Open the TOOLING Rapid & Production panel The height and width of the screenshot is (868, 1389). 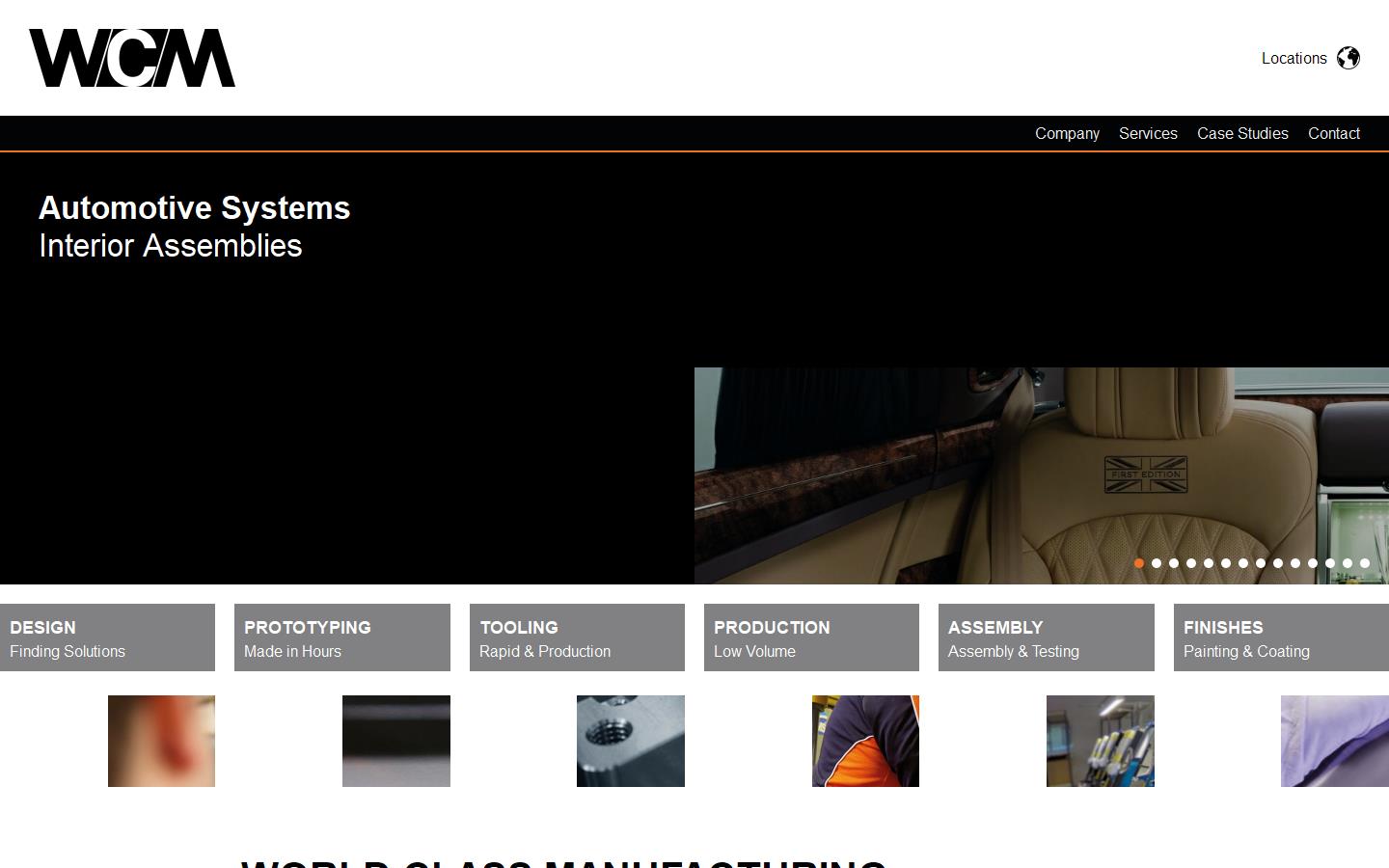(577, 637)
